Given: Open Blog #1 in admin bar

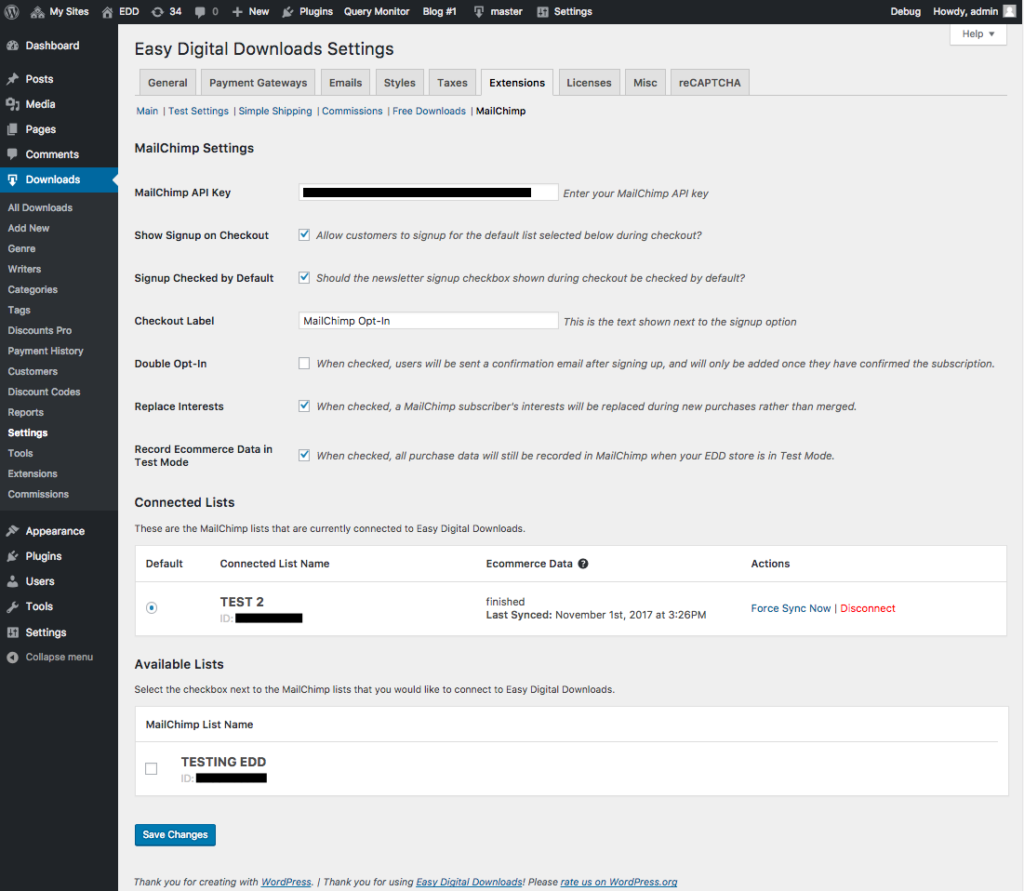Looking at the screenshot, I should 440,12.
